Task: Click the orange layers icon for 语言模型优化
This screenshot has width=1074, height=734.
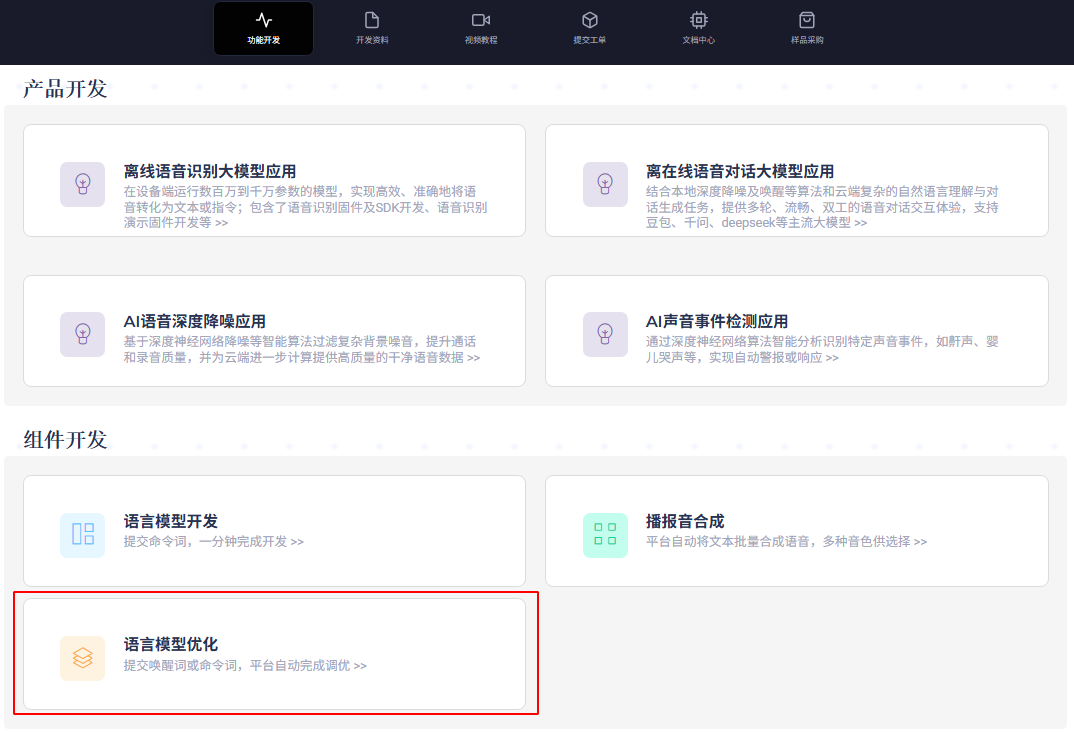Action: (82, 658)
